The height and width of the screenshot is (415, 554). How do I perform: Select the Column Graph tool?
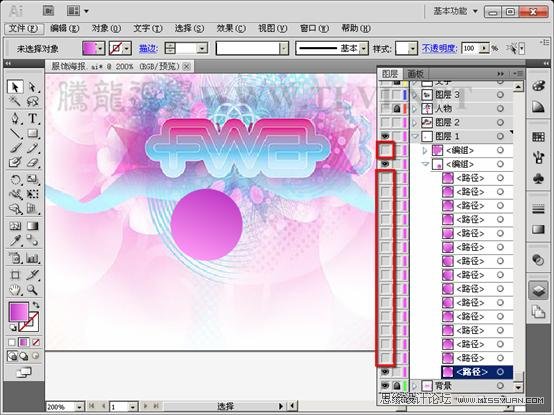click(x=33, y=259)
